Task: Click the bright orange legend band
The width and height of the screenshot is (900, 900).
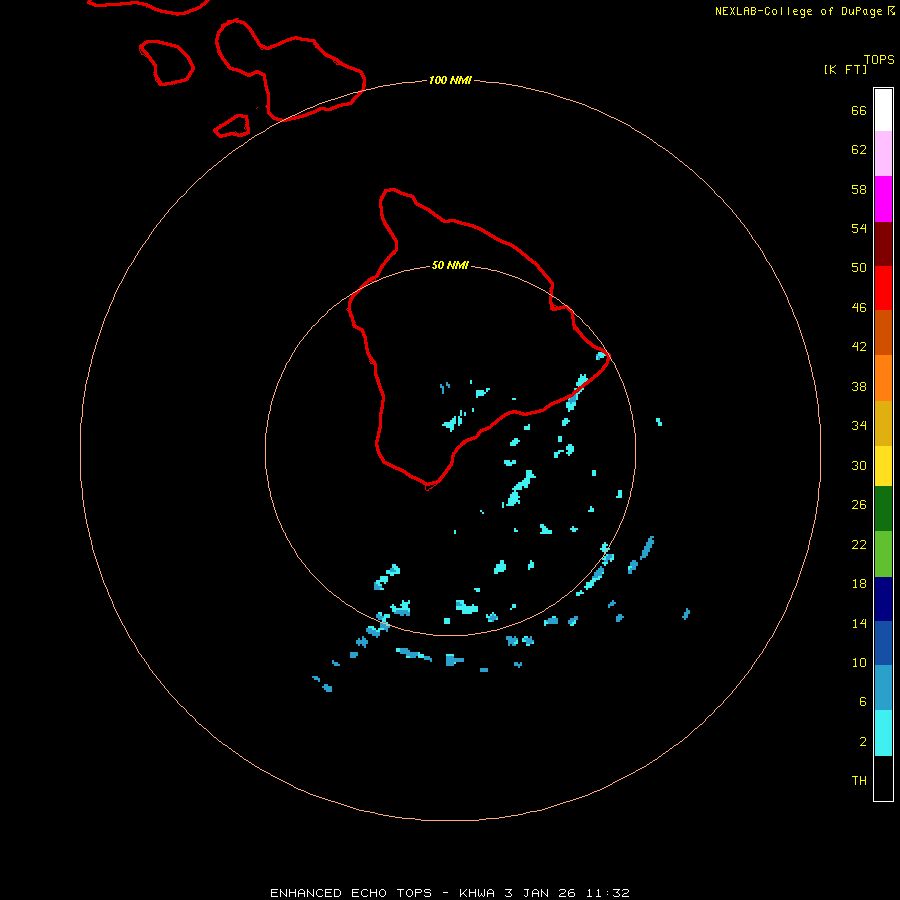Action: click(x=883, y=378)
